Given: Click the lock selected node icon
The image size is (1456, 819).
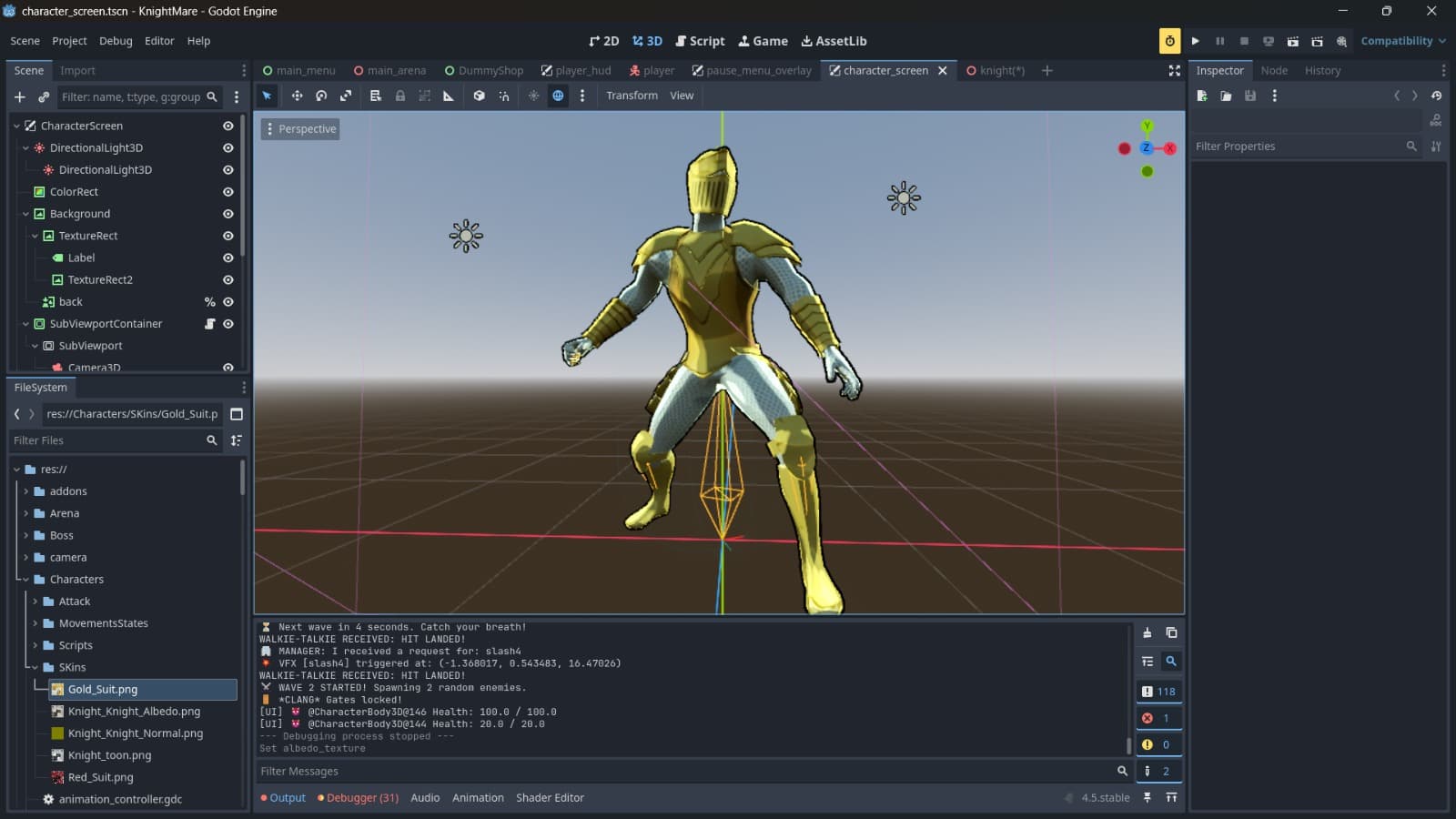Looking at the screenshot, I should (399, 96).
